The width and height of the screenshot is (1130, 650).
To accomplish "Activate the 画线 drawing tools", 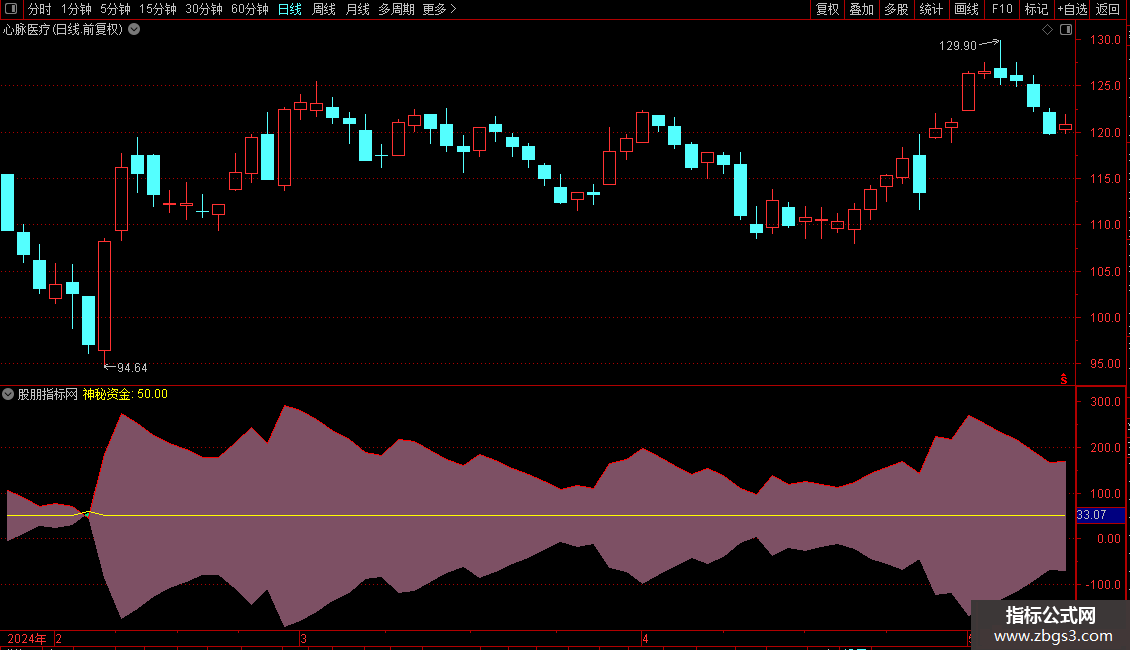I will pos(966,9).
